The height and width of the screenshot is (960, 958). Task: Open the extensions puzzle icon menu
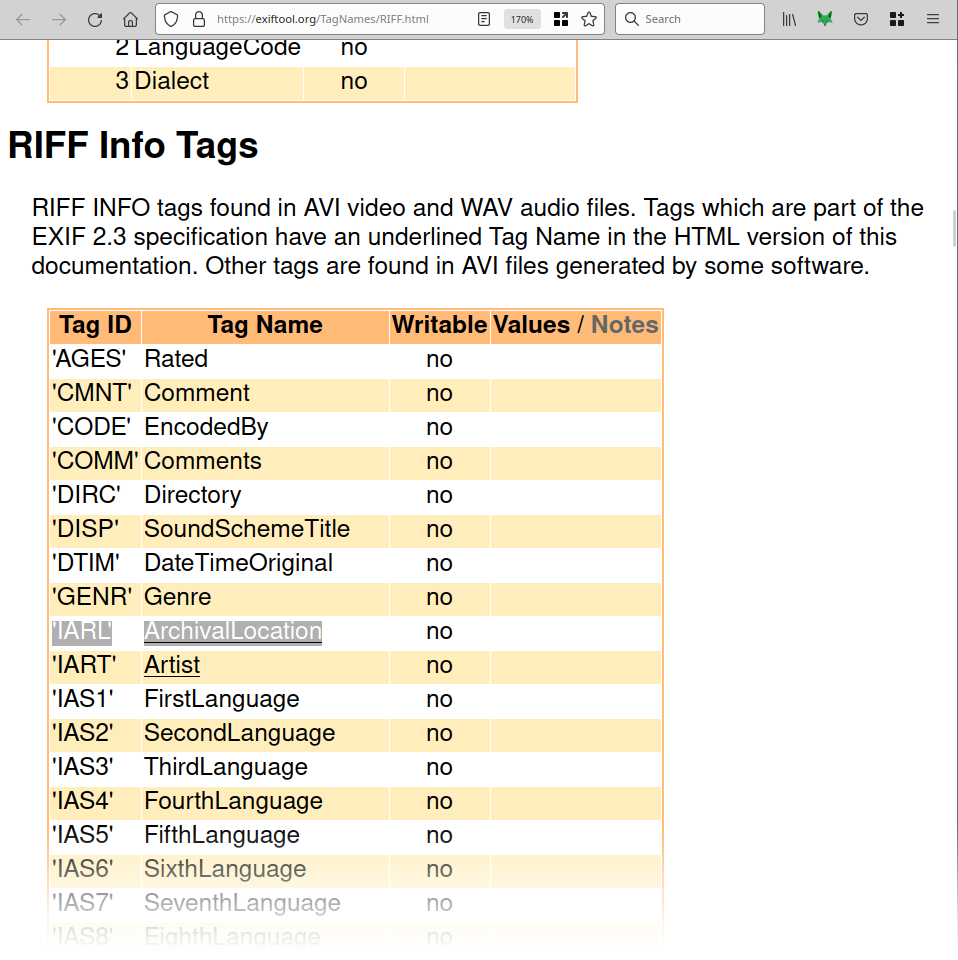[896, 19]
